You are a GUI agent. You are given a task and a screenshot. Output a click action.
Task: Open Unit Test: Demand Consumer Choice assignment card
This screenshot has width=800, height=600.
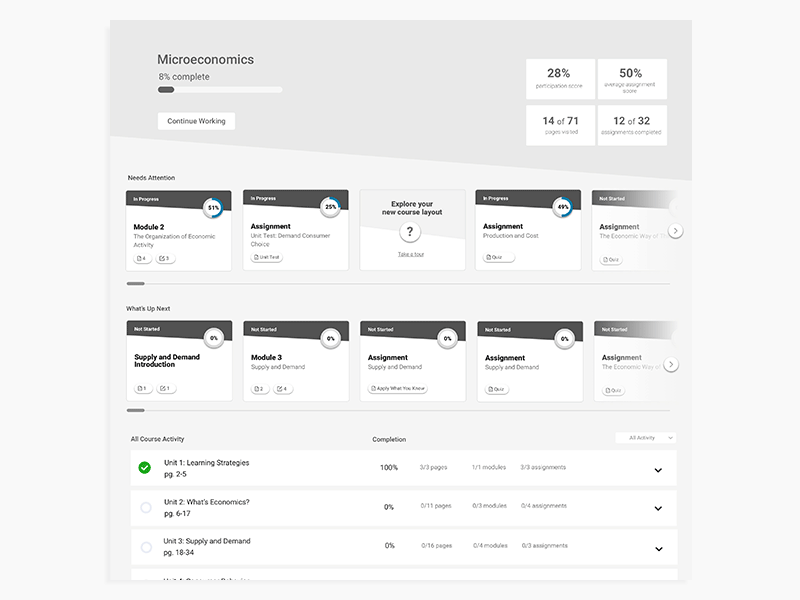(x=296, y=230)
